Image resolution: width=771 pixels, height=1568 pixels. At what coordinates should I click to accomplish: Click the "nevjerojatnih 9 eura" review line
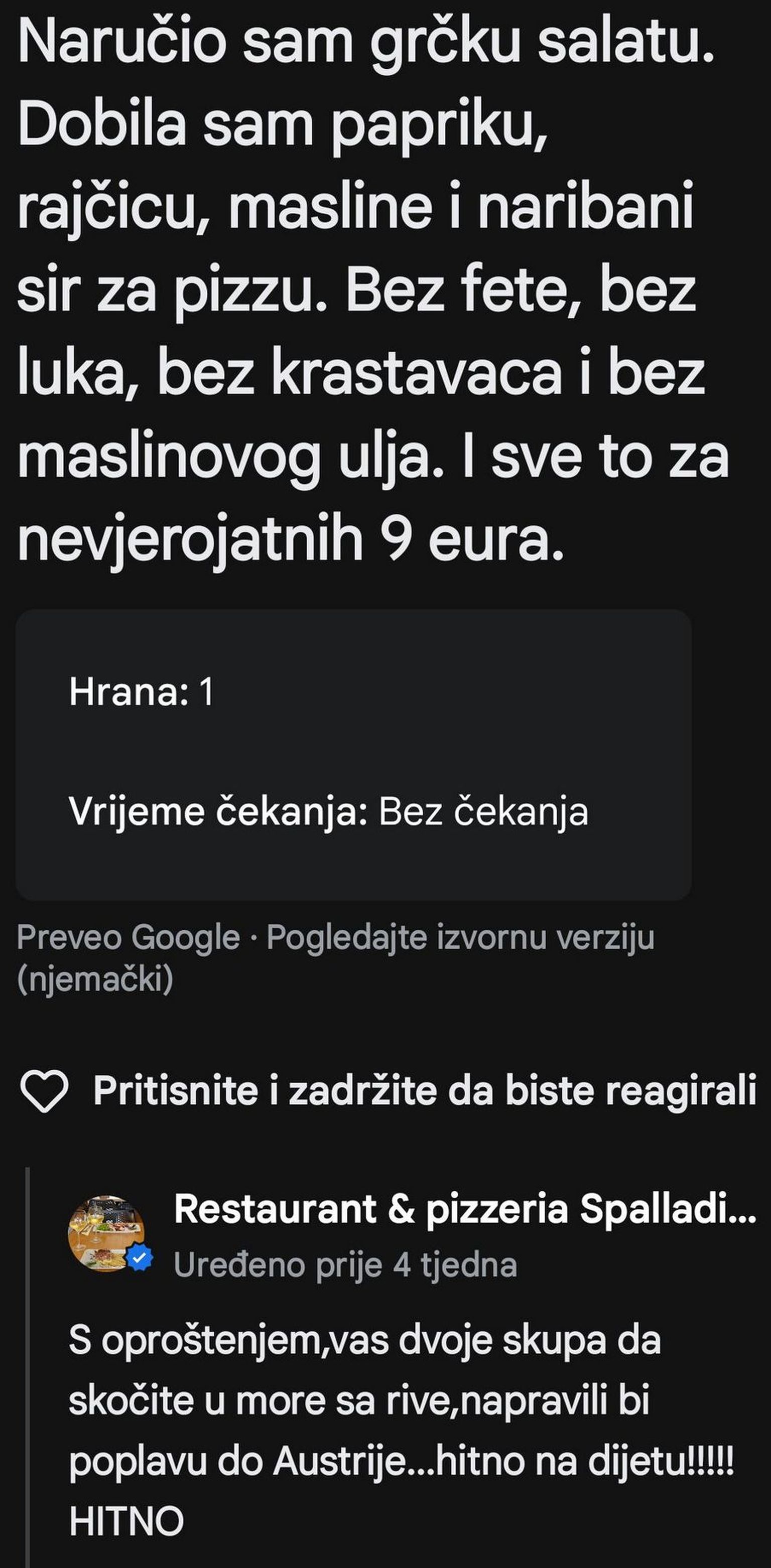click(x=291, y=537)
